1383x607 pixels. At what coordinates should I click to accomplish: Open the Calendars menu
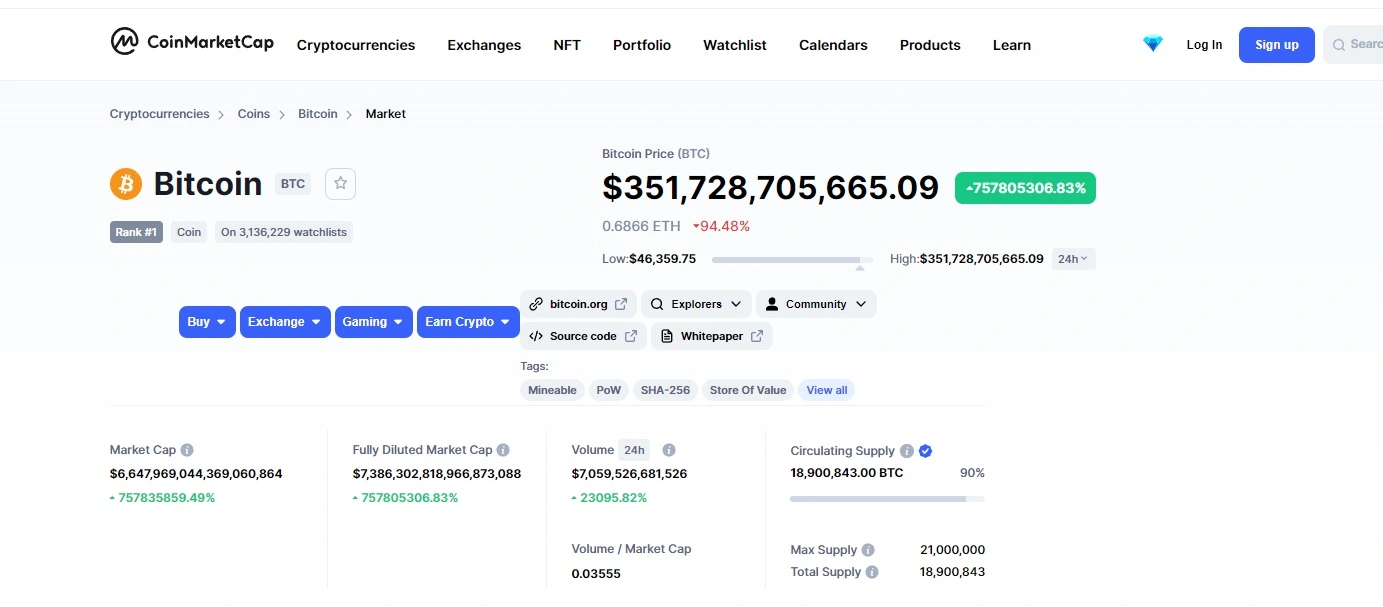833,45
